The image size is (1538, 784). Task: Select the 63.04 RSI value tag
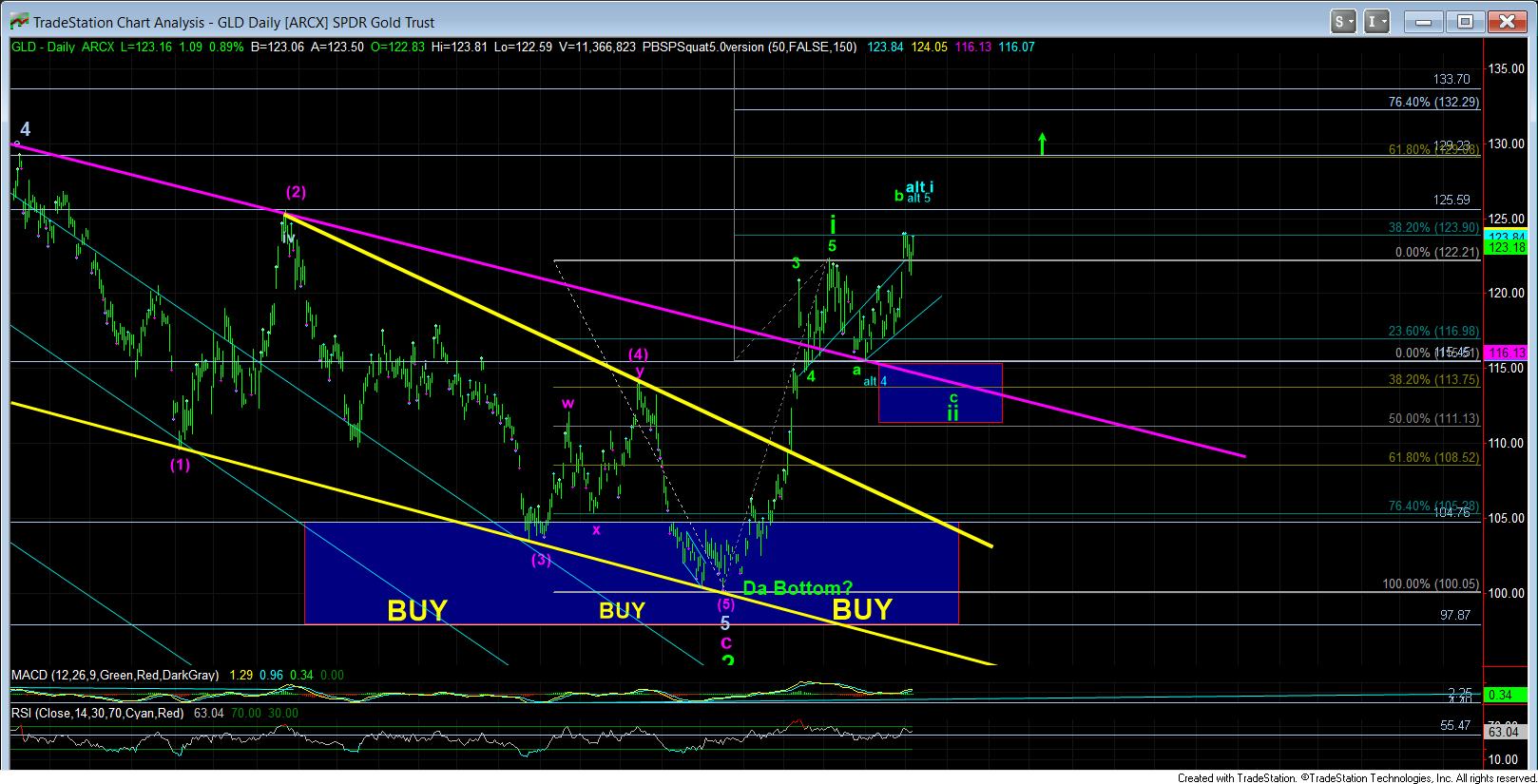1507,732
